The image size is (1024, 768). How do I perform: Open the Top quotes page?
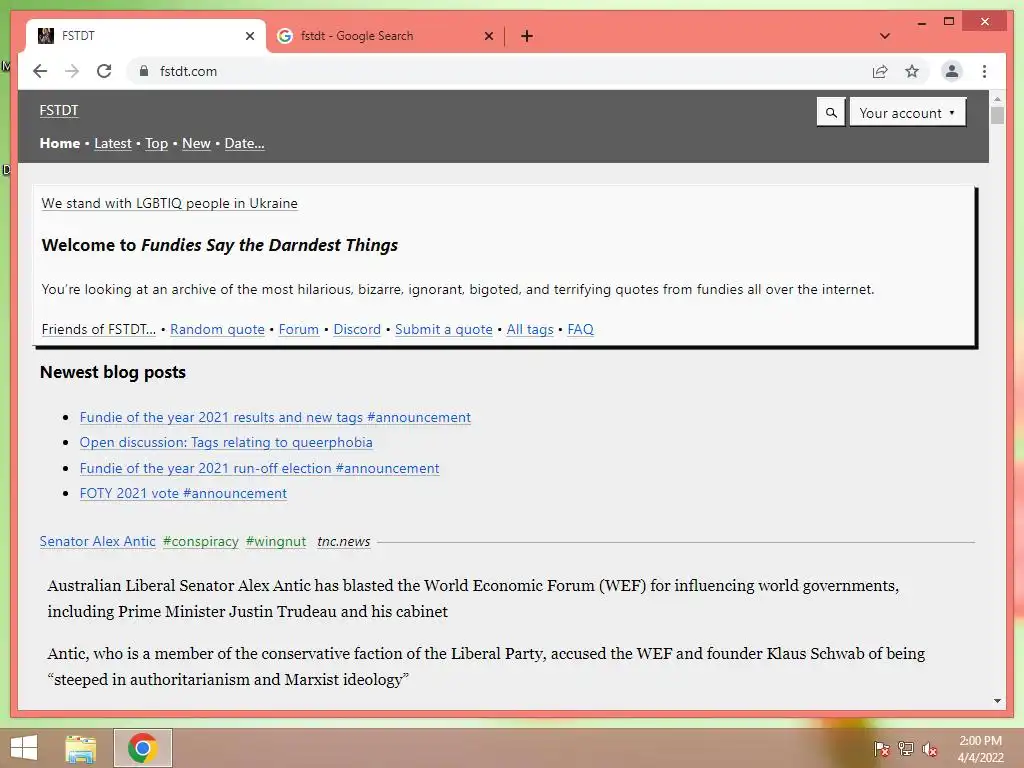(156, 143)
